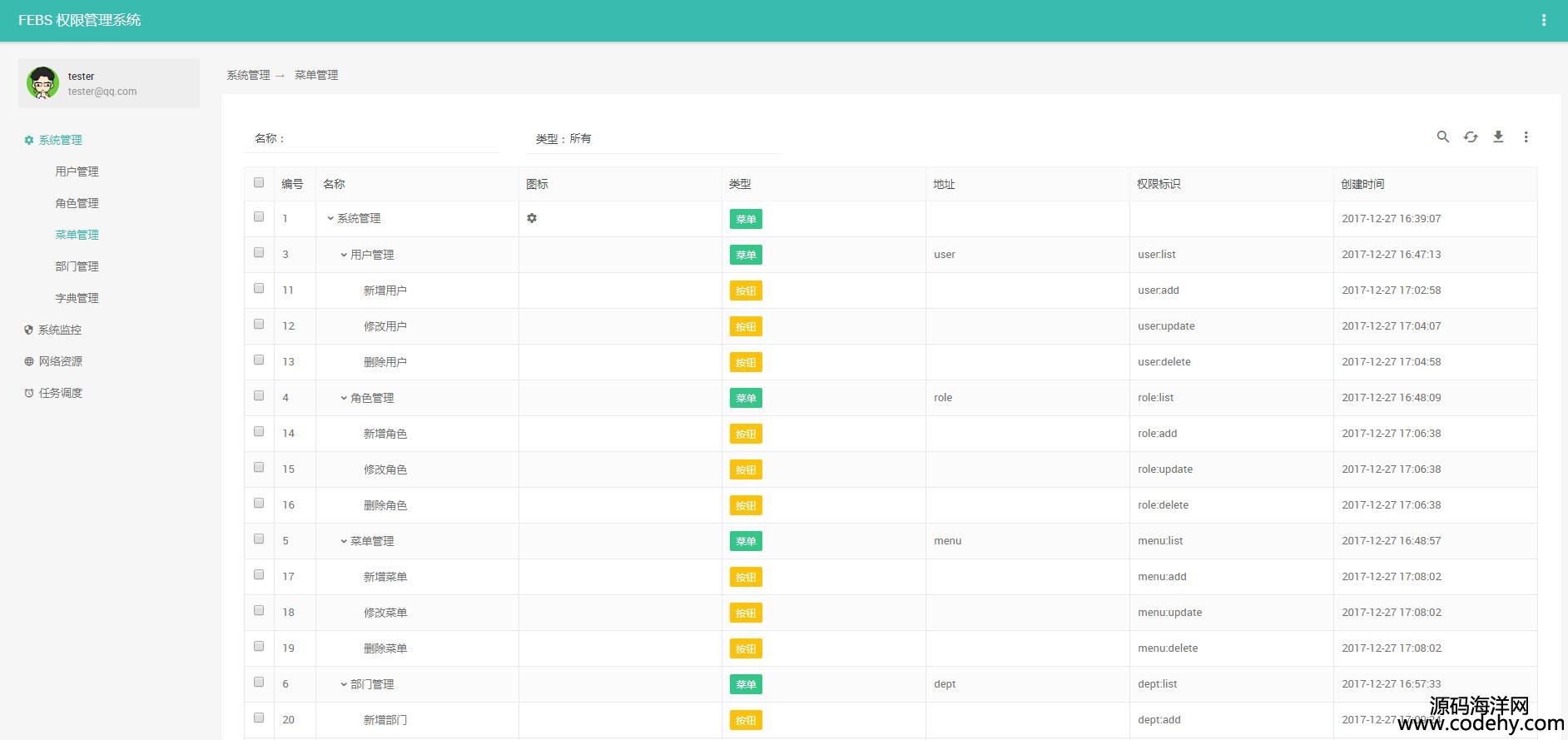Viewport: 1568px width, 740px height.
Task: Open the table's more options dots
Action: click(1526, 137)
